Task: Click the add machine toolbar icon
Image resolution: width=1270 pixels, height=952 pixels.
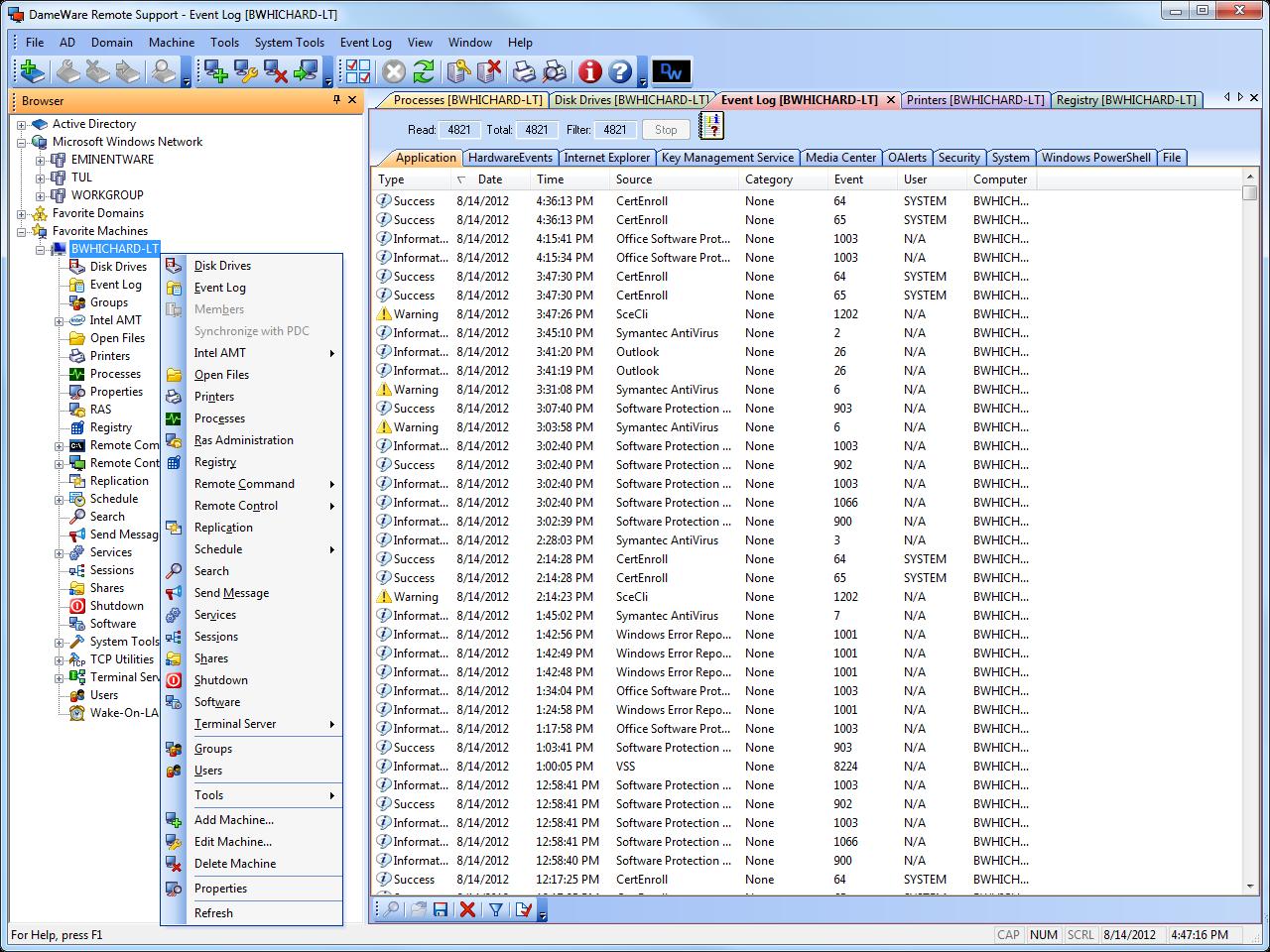Action: [x=215, y=71]
